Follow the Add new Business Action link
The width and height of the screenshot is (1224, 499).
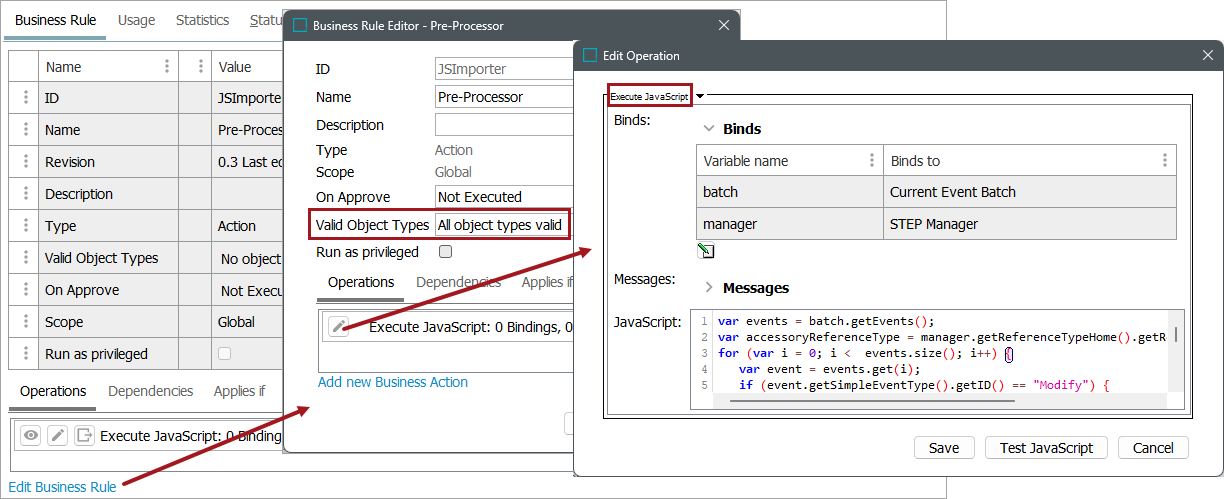point(393,382)
